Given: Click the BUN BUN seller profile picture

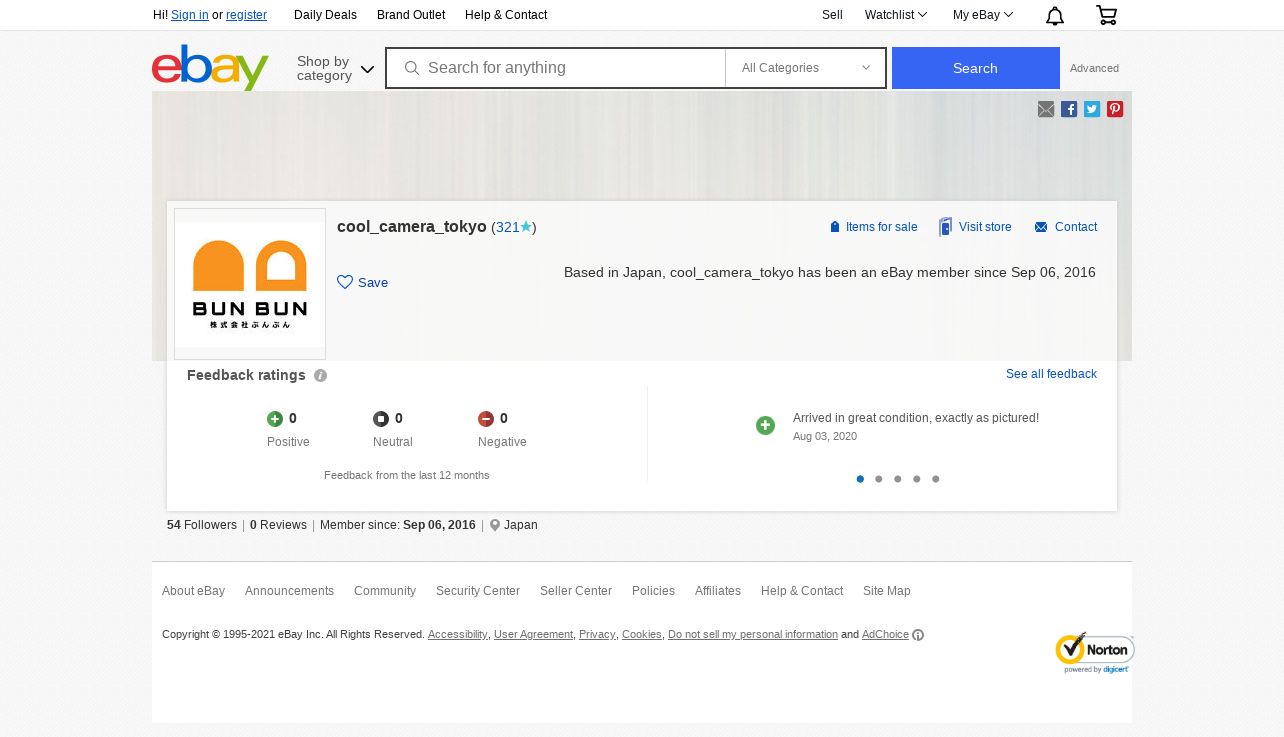Looking at the screenshot, I should [250, 284].
